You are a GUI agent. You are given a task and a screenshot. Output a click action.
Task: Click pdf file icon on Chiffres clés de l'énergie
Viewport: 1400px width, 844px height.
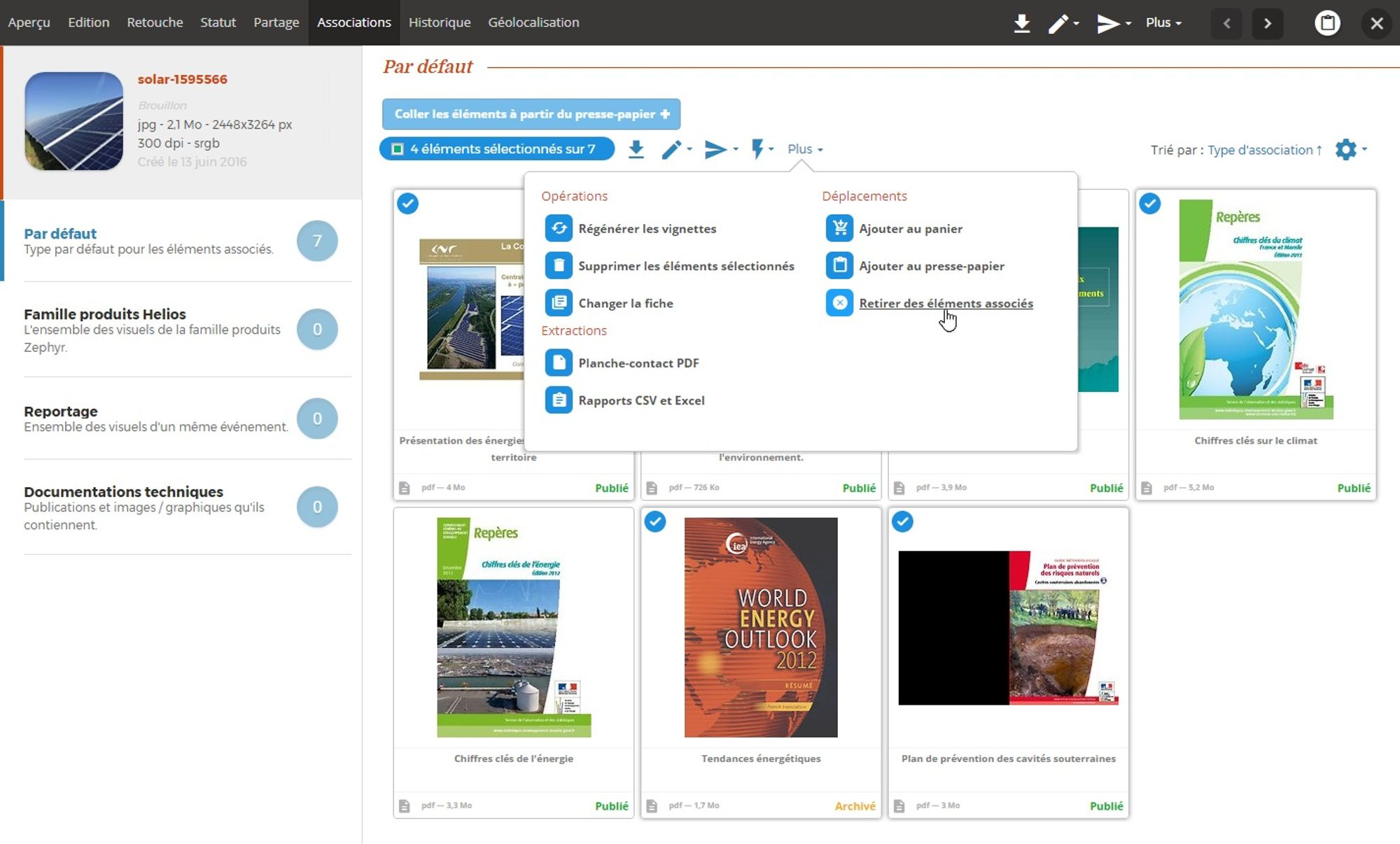click(405, 806)
